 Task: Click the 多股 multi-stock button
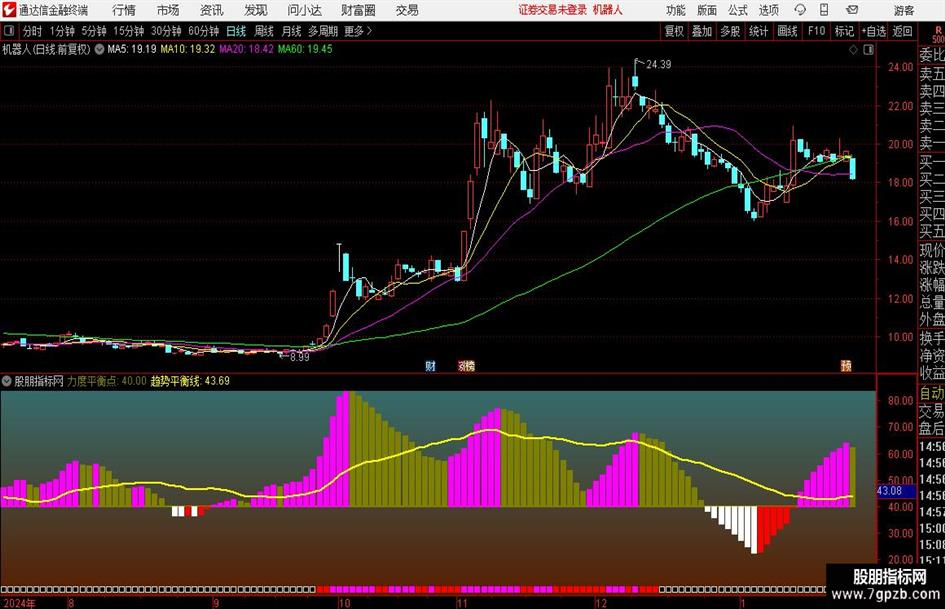[x=730, y=31]
